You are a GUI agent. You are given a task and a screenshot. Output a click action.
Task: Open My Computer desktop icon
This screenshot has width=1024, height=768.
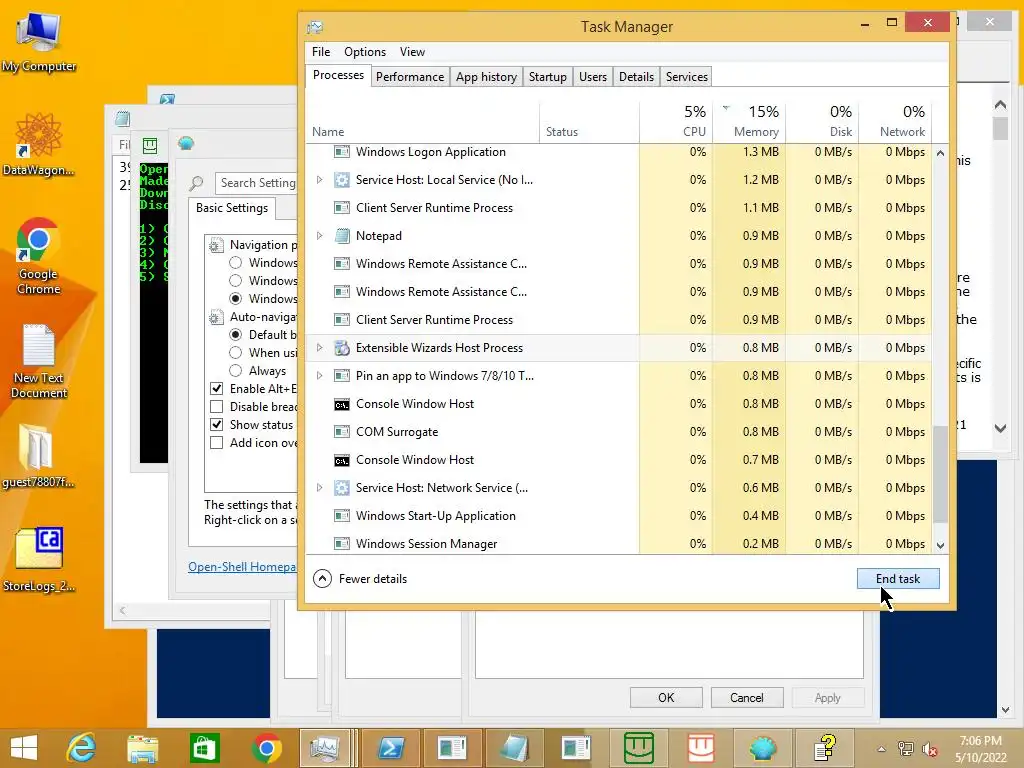point(39,40)
